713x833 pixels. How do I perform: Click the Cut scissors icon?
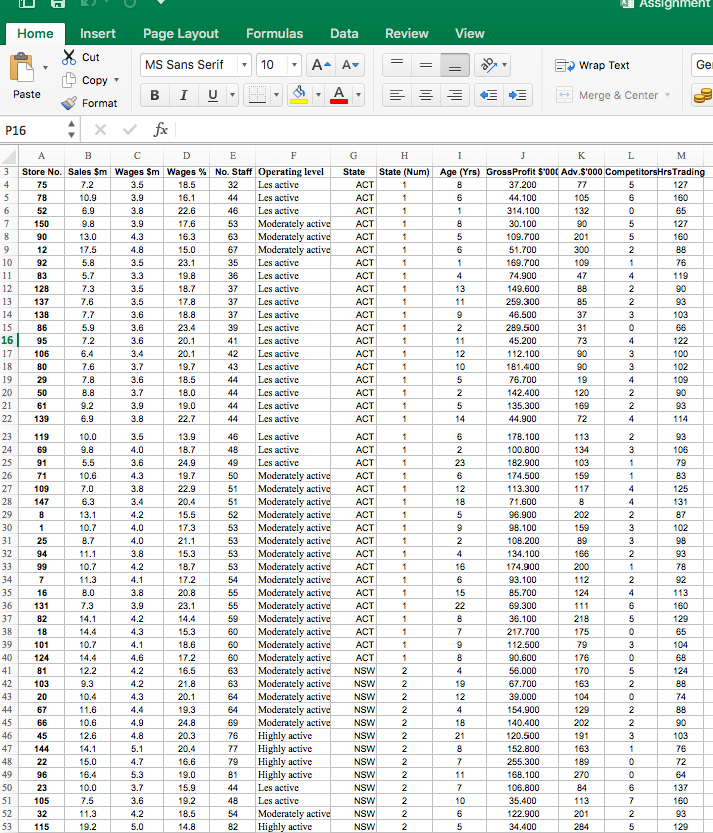(69, 57)
